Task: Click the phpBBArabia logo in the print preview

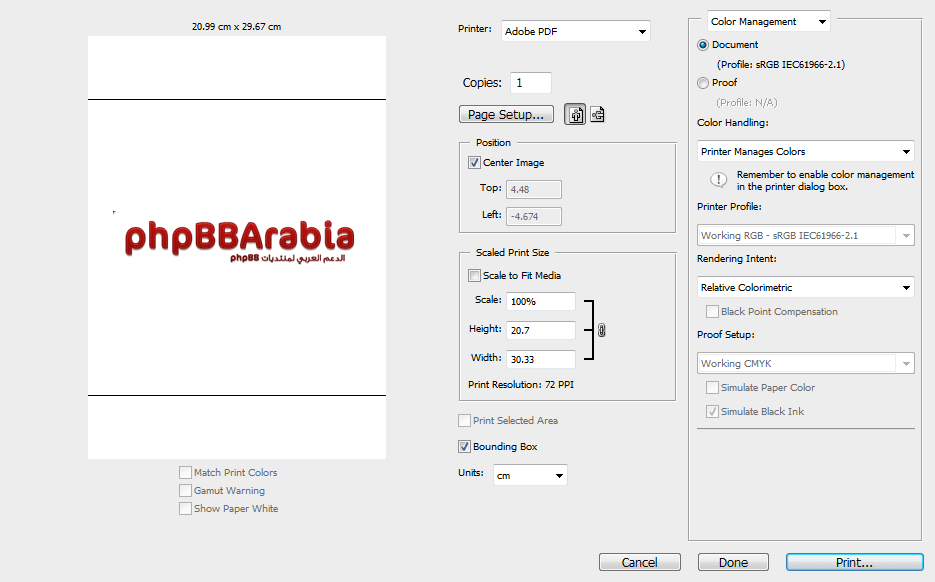Action: (x=239, y=241)
